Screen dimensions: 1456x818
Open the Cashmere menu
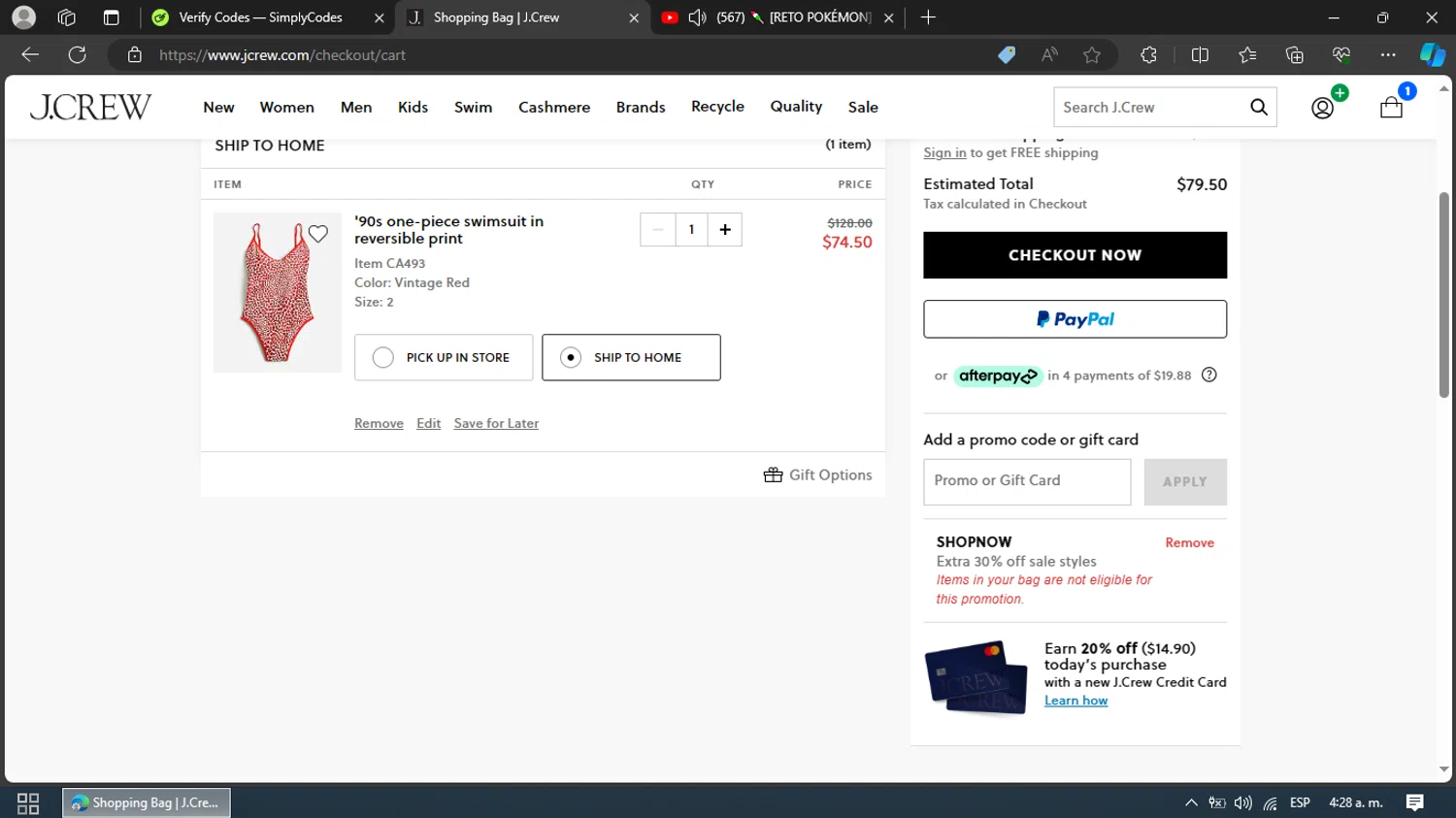554,107
